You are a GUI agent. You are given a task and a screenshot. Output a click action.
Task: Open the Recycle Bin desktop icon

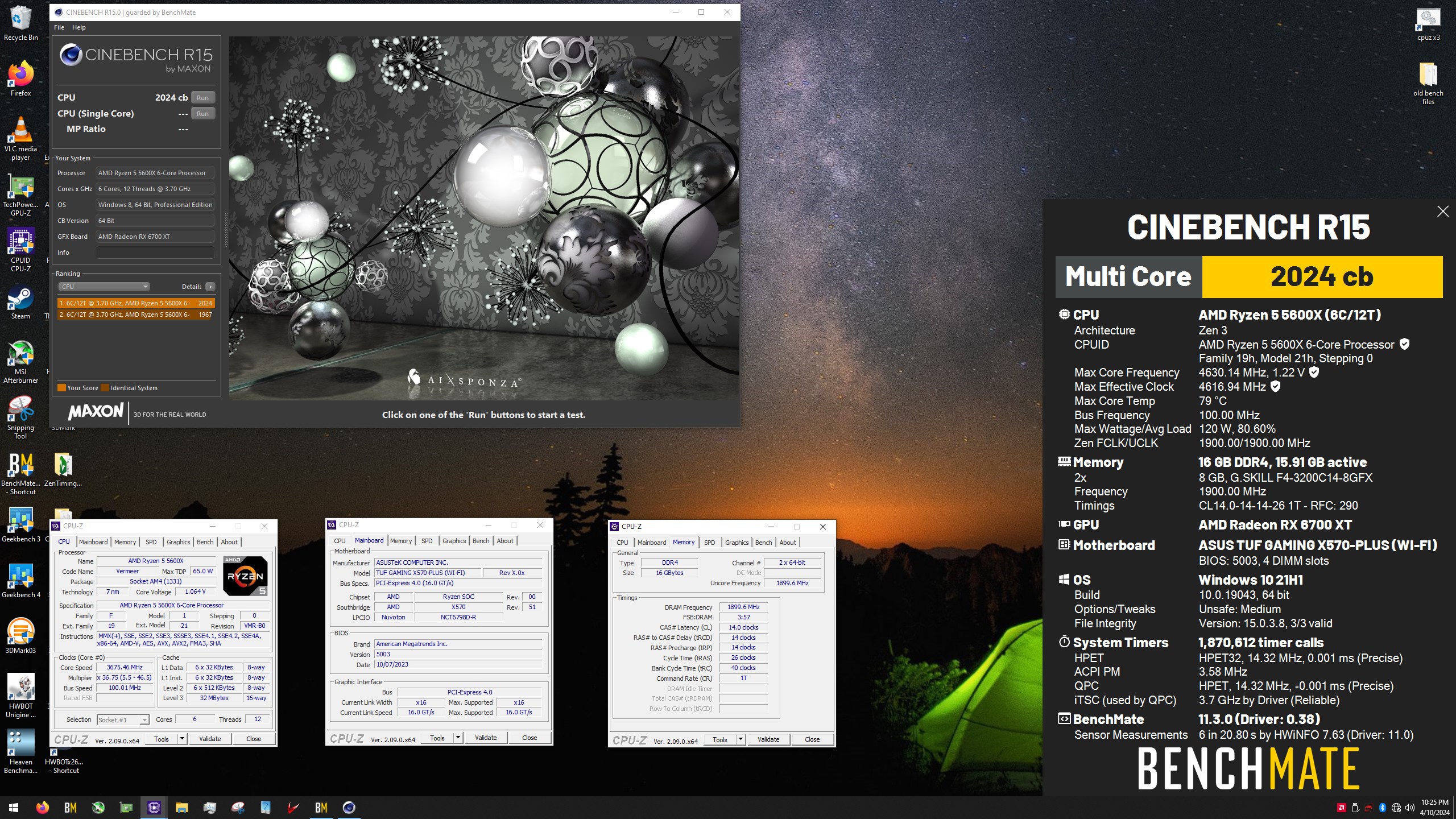click(20, 23)
